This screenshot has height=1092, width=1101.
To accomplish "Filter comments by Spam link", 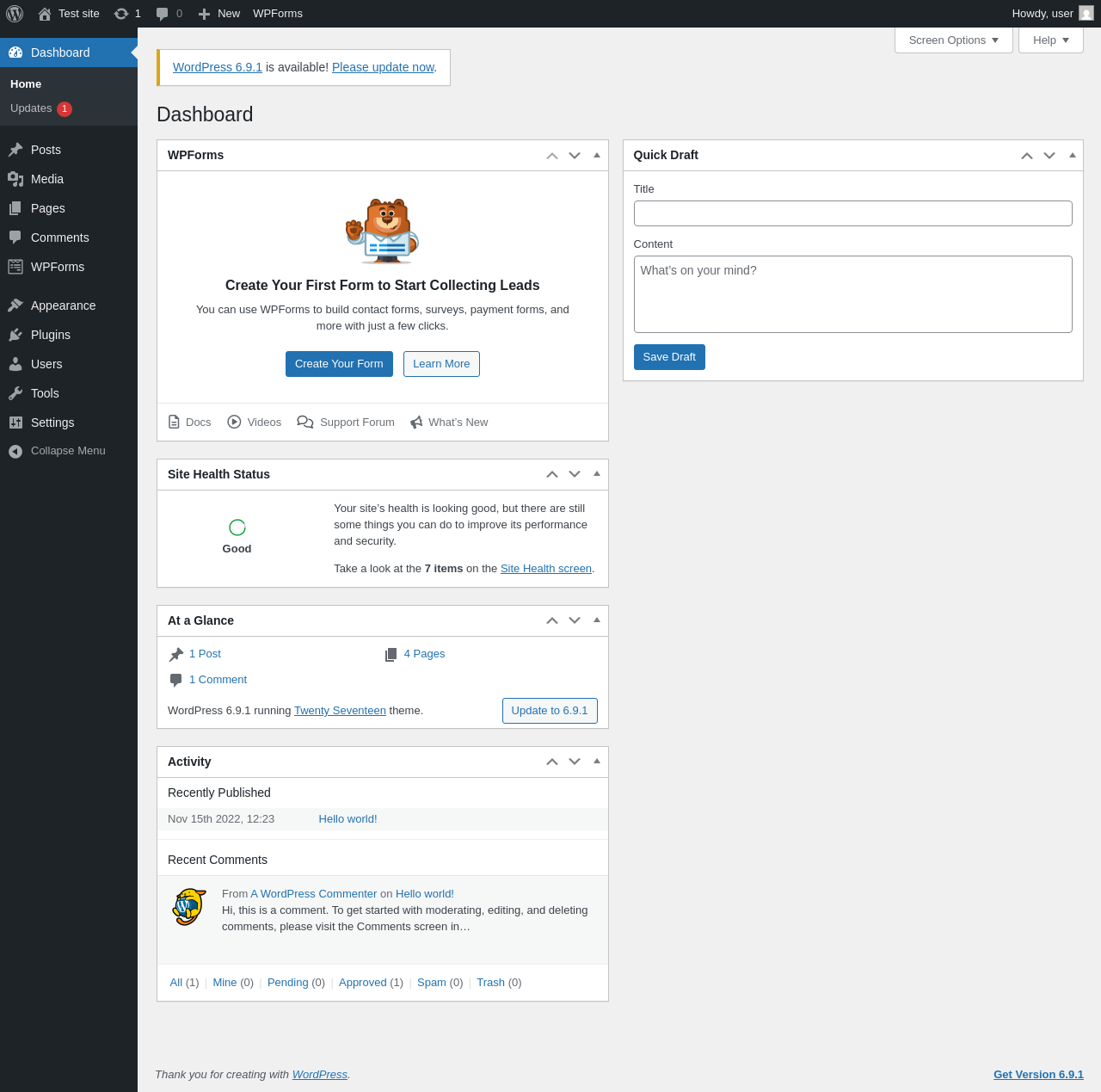I will [x=432, y=983].
